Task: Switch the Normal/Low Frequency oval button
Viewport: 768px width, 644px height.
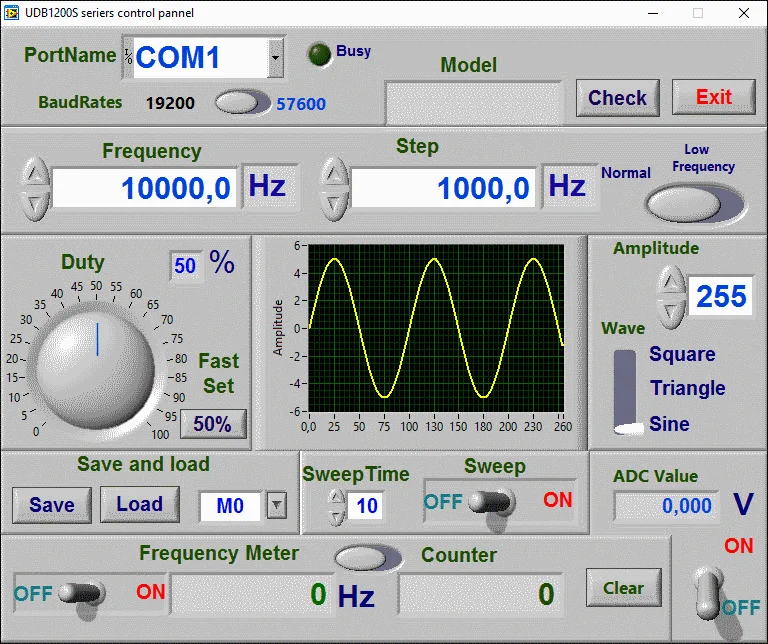Action: 694,203
